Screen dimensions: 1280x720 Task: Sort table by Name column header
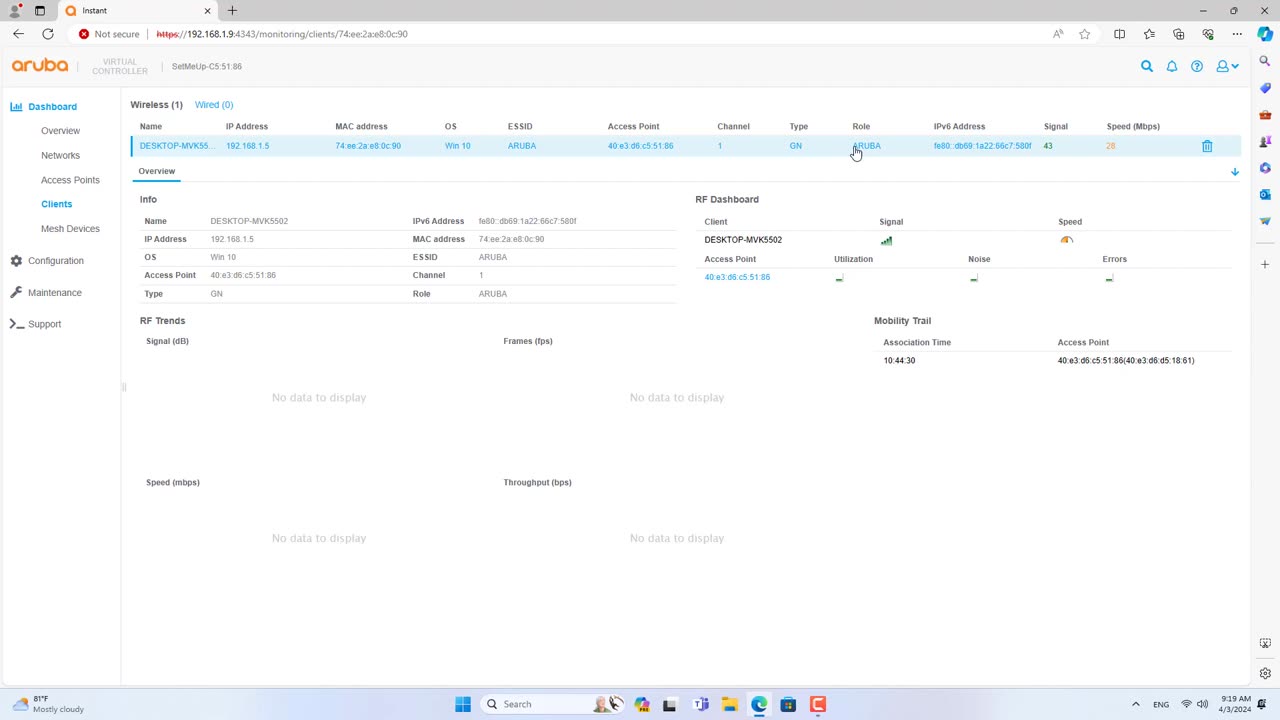(151, 127)
